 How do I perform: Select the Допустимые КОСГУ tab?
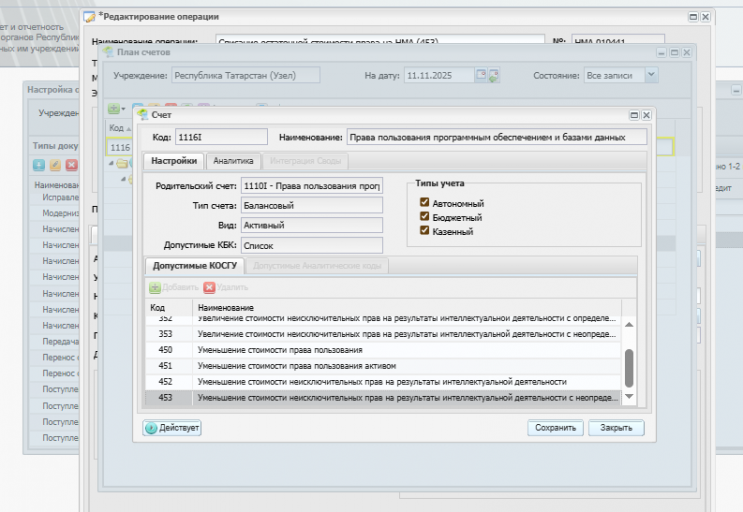(194, 266)
